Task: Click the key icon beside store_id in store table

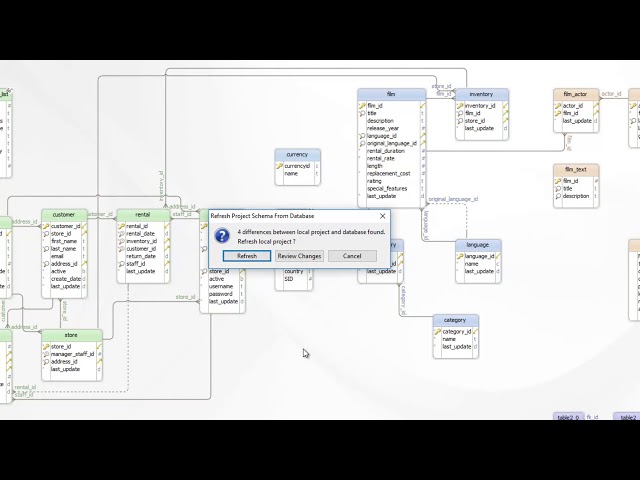Action: (46, 347)
